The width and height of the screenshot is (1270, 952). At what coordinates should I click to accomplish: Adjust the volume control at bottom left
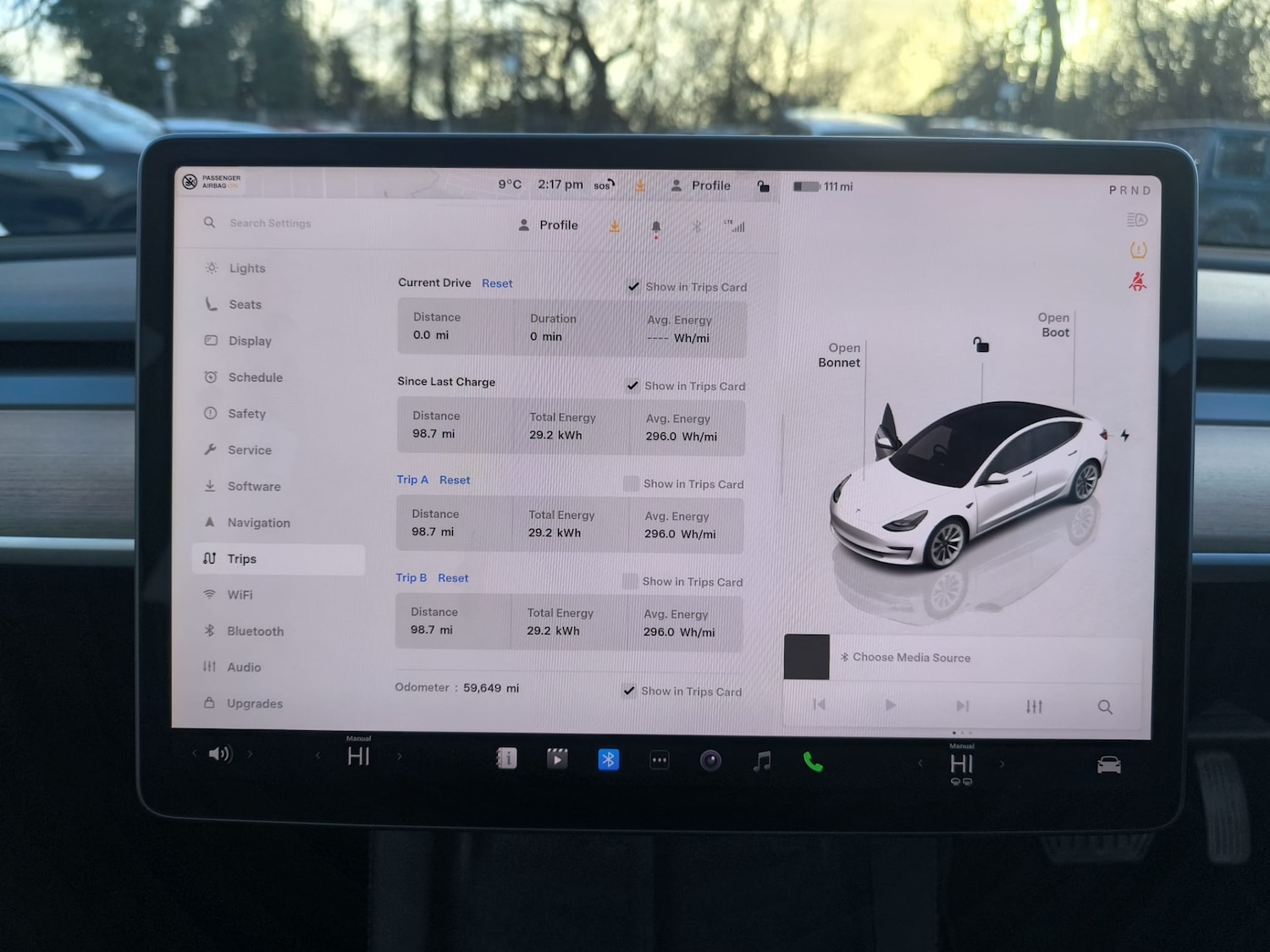pos(220,753)
